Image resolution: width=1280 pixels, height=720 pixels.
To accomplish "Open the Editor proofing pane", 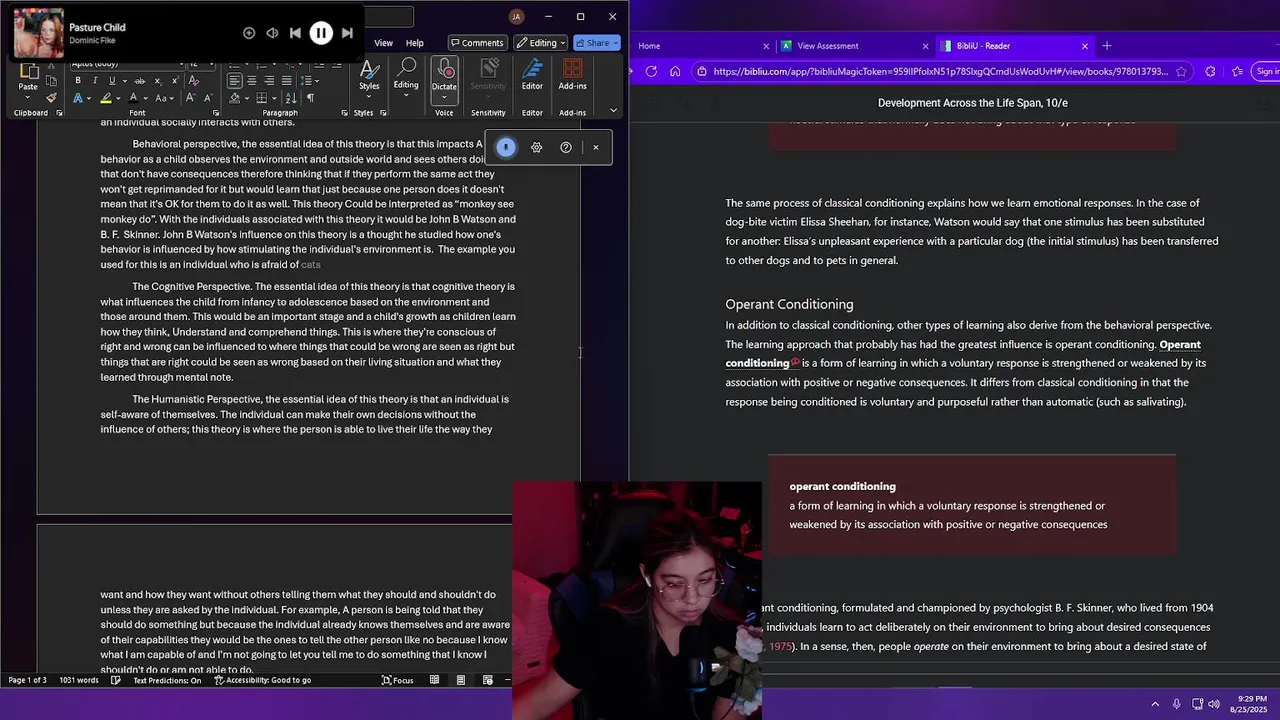I will point(532,76).
